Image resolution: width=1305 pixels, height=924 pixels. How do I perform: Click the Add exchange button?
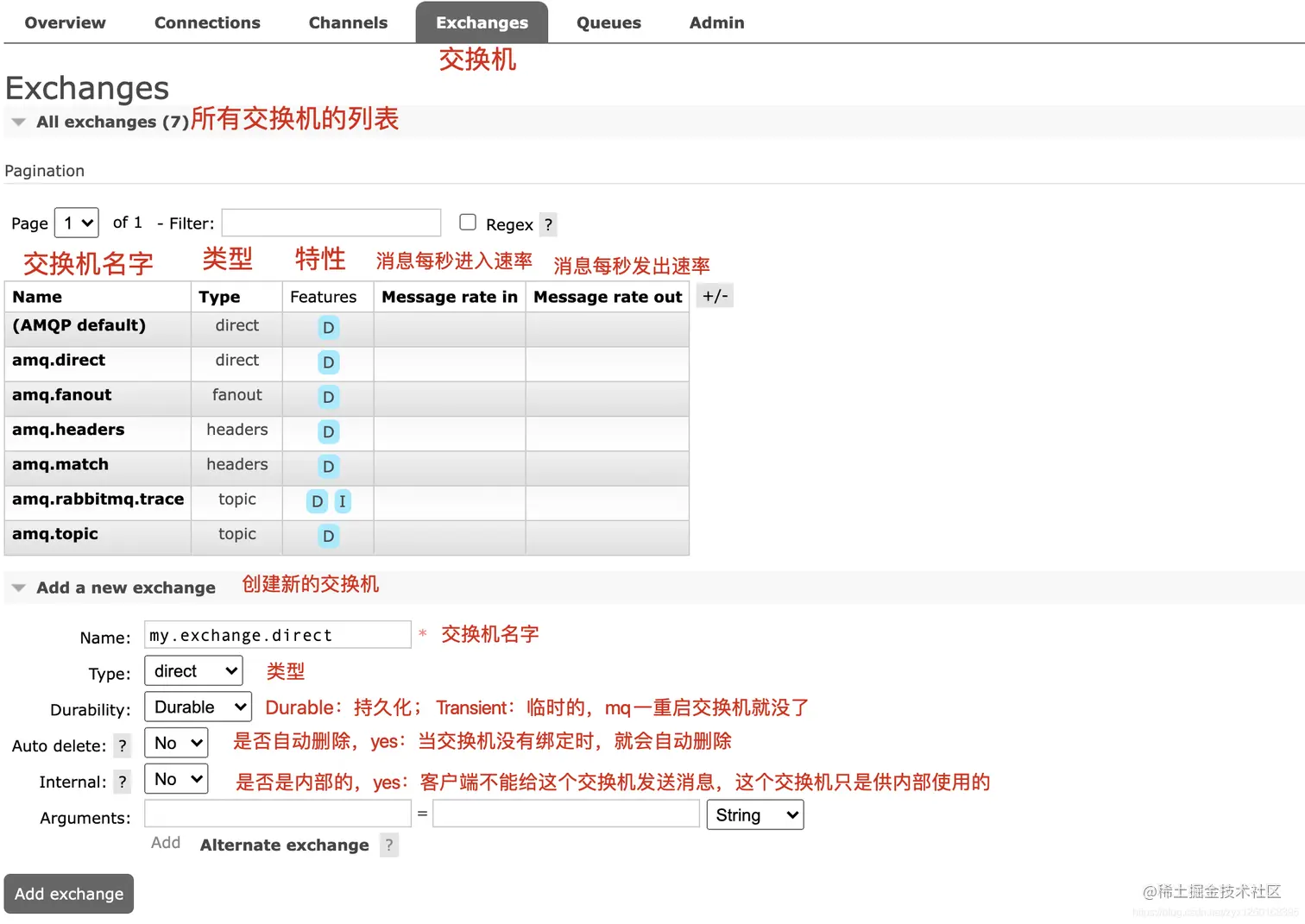click(69, 894)
